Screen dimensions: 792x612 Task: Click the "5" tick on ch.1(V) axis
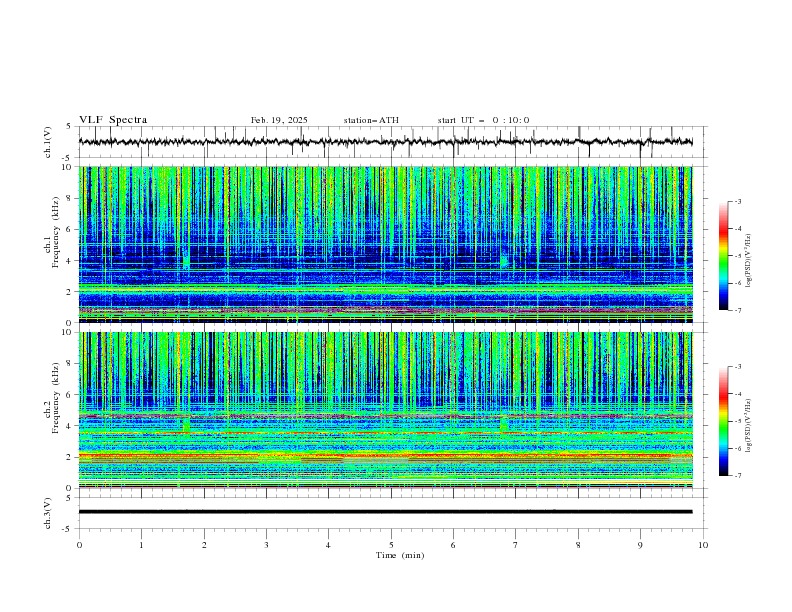click(69, 127)
